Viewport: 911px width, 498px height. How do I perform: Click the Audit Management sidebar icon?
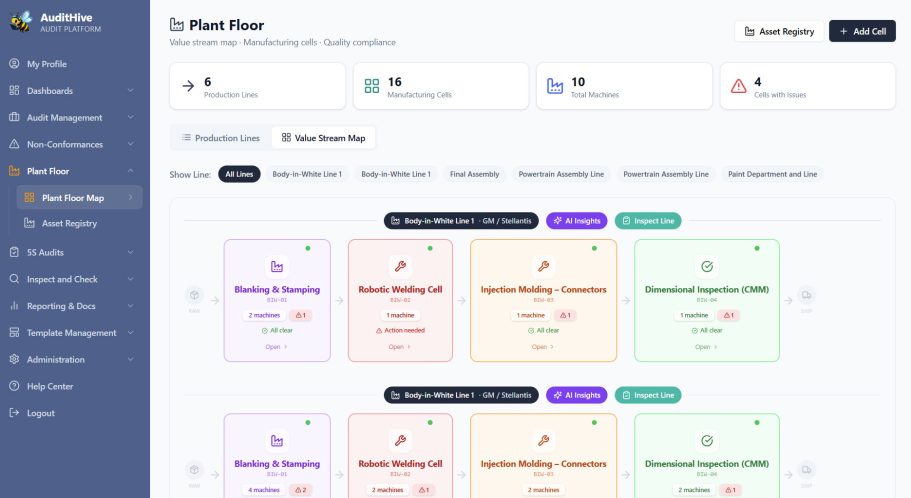point(15,117)
